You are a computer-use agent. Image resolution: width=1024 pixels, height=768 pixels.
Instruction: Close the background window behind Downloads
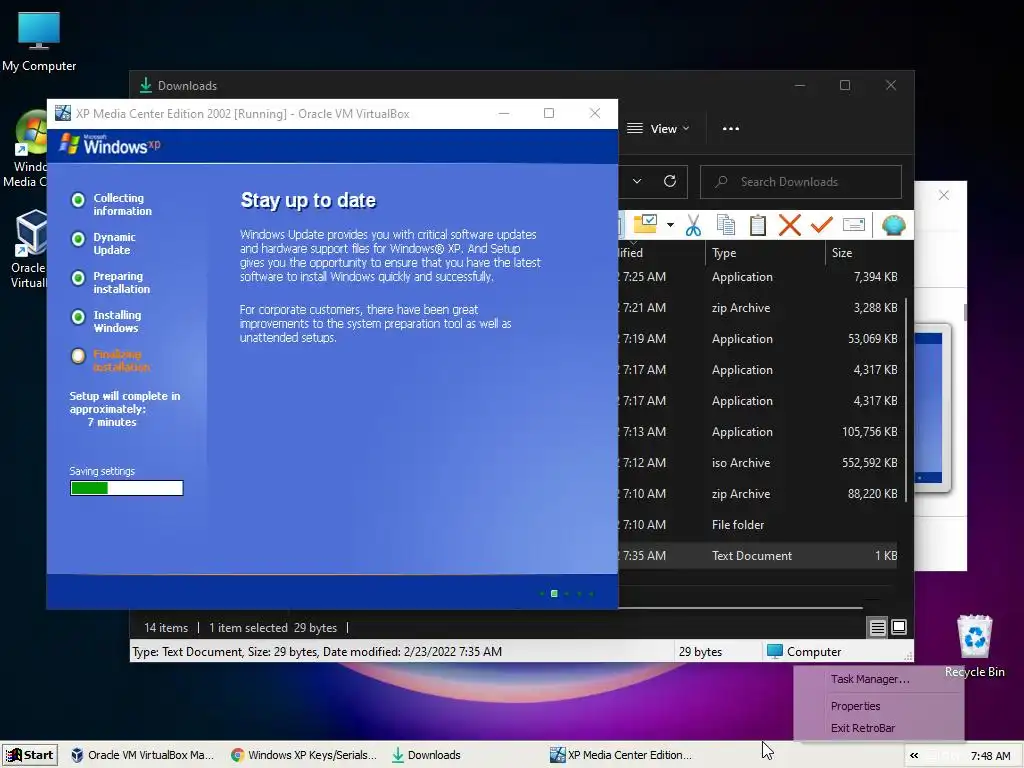click(944, 195)
